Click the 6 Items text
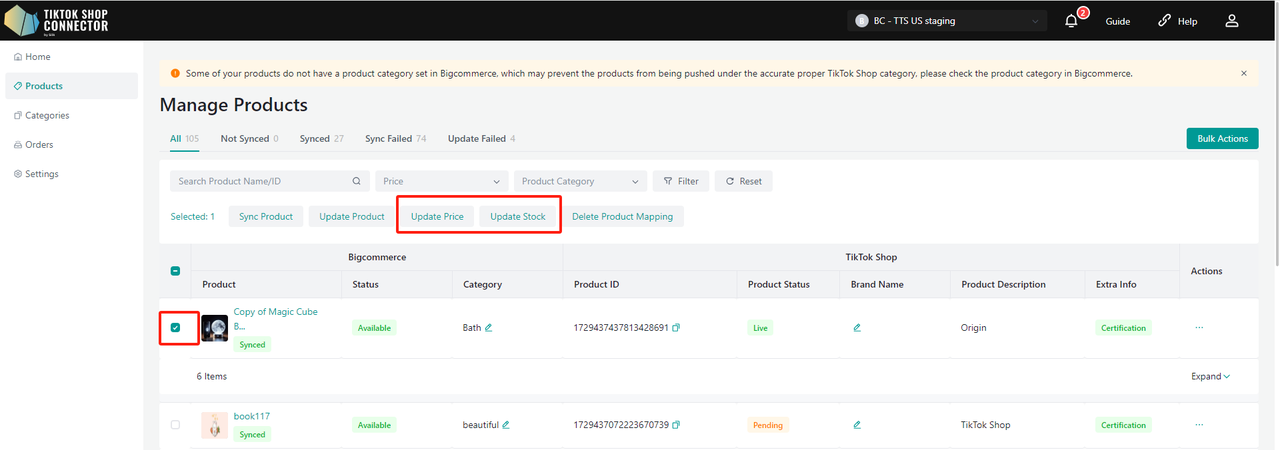This screenshot has height=450, width=1280. pyautogui.click(x=212, y=376)
